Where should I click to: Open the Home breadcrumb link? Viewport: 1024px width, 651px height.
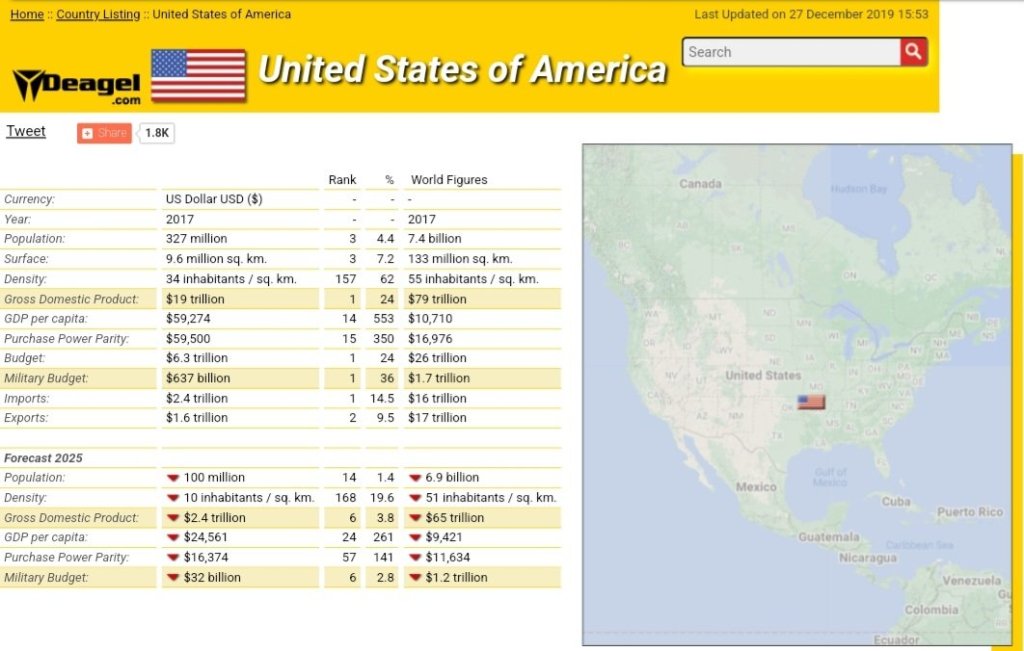coord(27,15)
